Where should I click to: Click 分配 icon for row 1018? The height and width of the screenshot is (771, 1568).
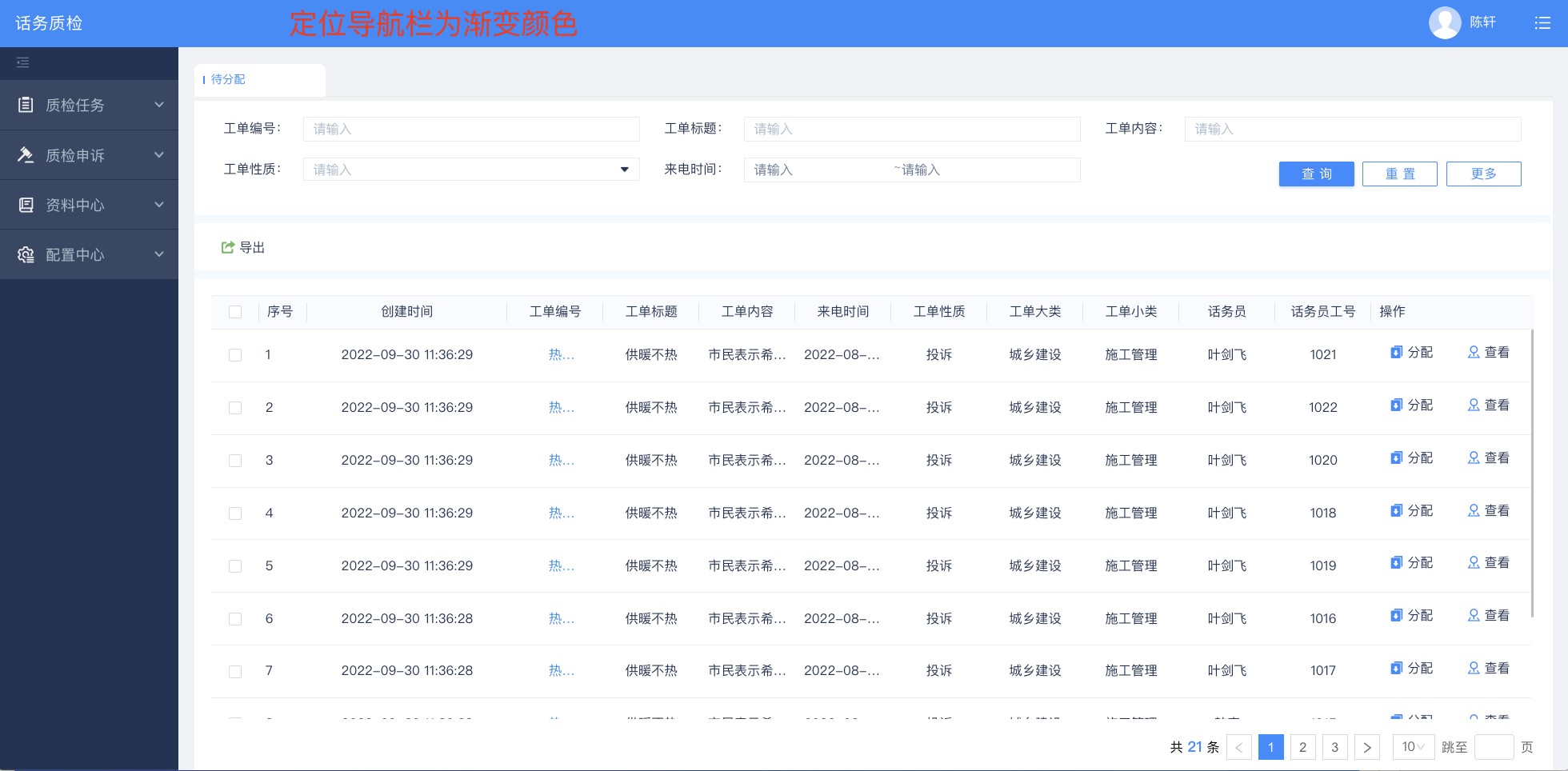point(1396,510)
